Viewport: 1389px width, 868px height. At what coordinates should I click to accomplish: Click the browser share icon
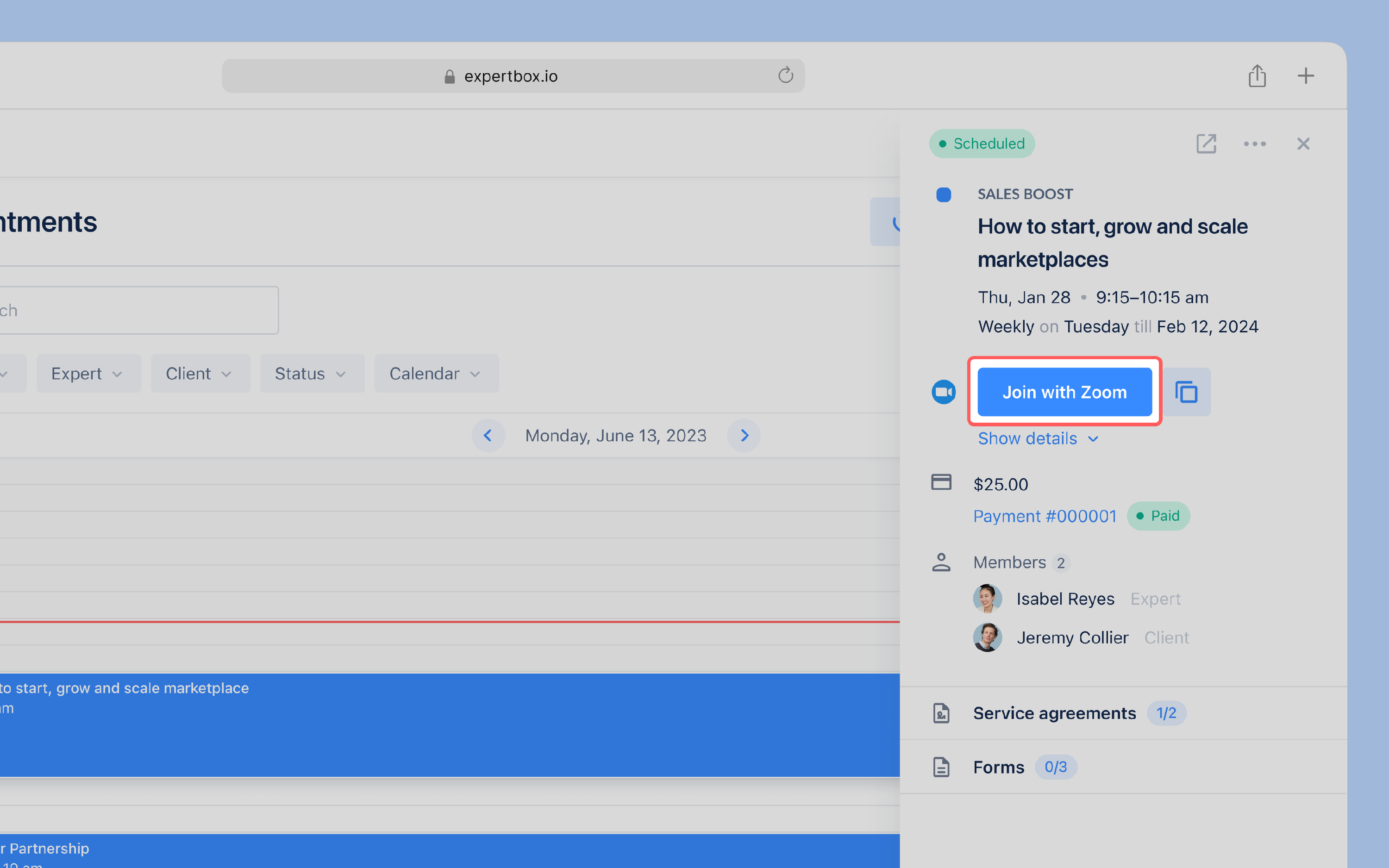click(x=1257, y=76)
